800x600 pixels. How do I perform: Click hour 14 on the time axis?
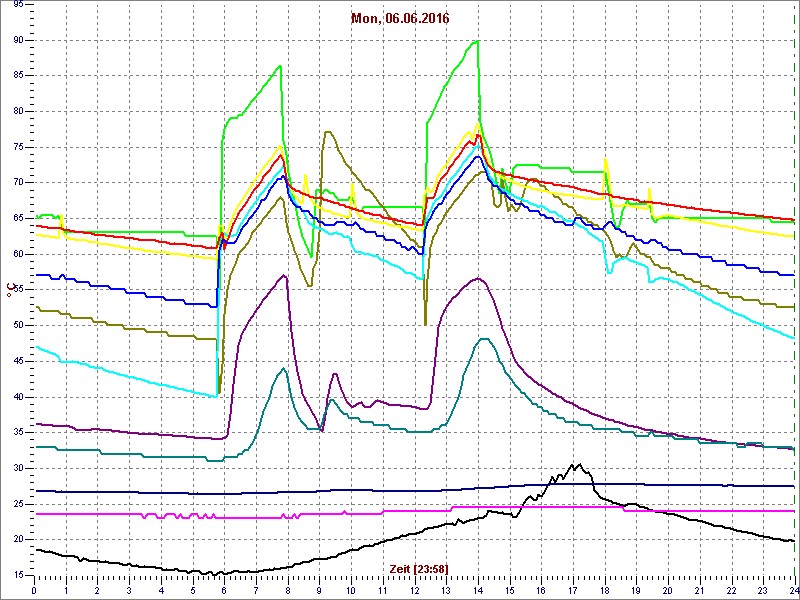[478, 589]
